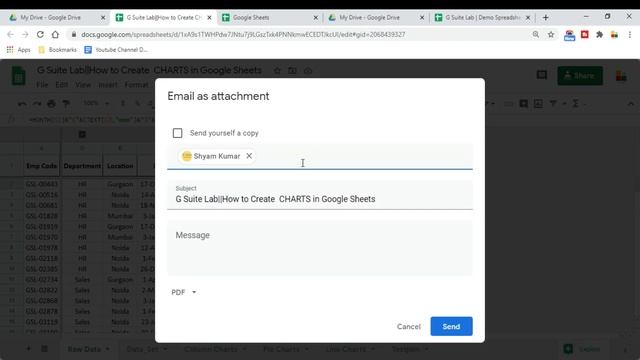The width and height of the screenshot is (640, 360).
Task: Open the PDF file type dropdown
Action: point(184,292)
